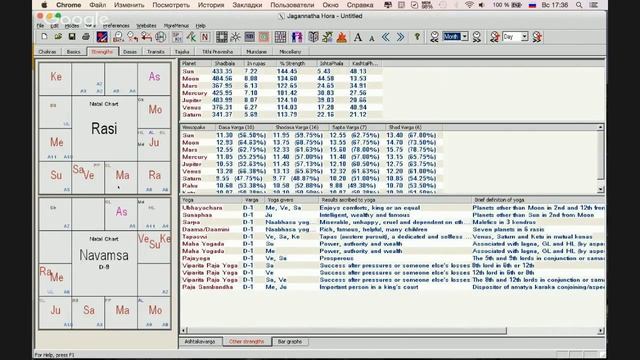Step back in time left of Month
The width and height of the screenshot is (640, 360).
[434, 37]
